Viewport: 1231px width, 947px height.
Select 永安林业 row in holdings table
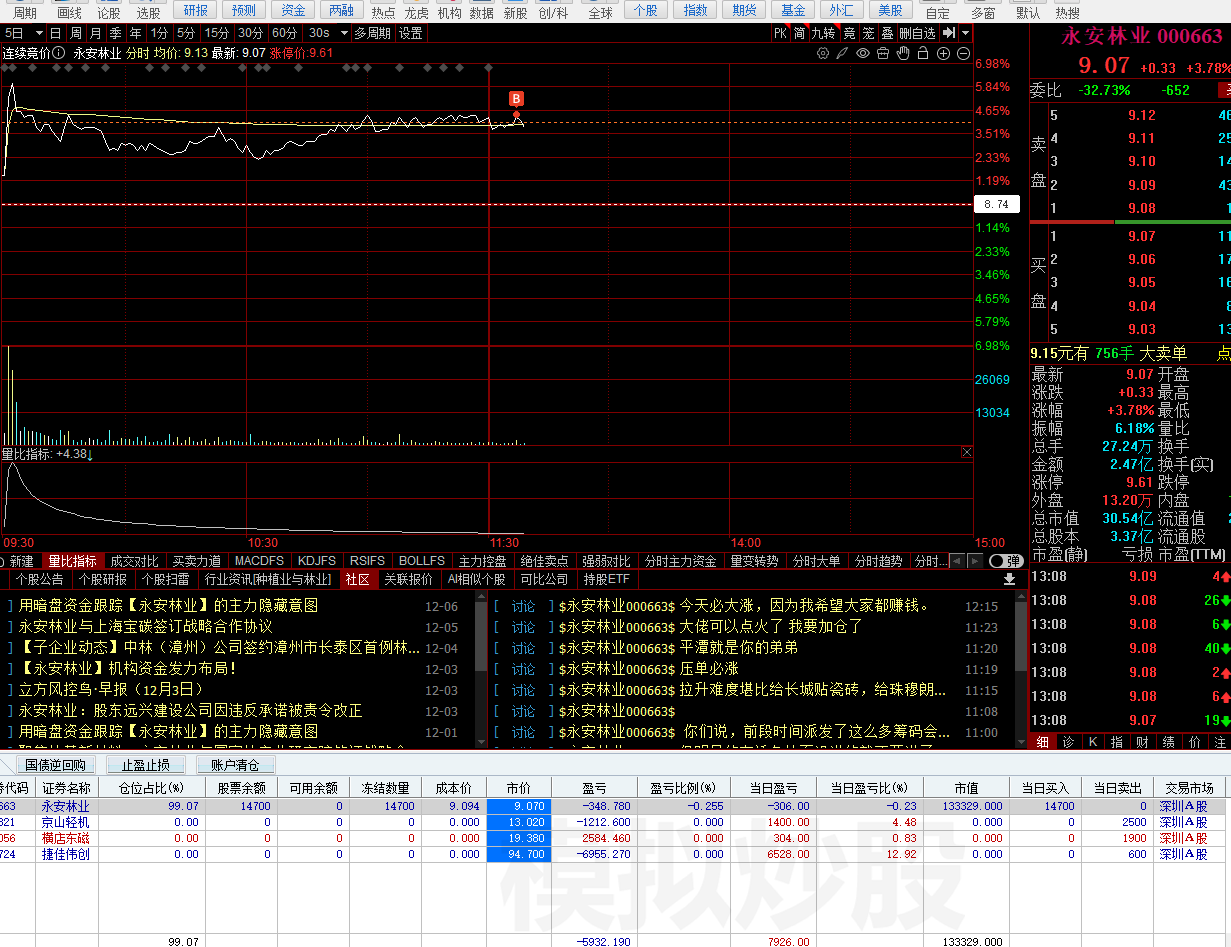tap(615, 805)
